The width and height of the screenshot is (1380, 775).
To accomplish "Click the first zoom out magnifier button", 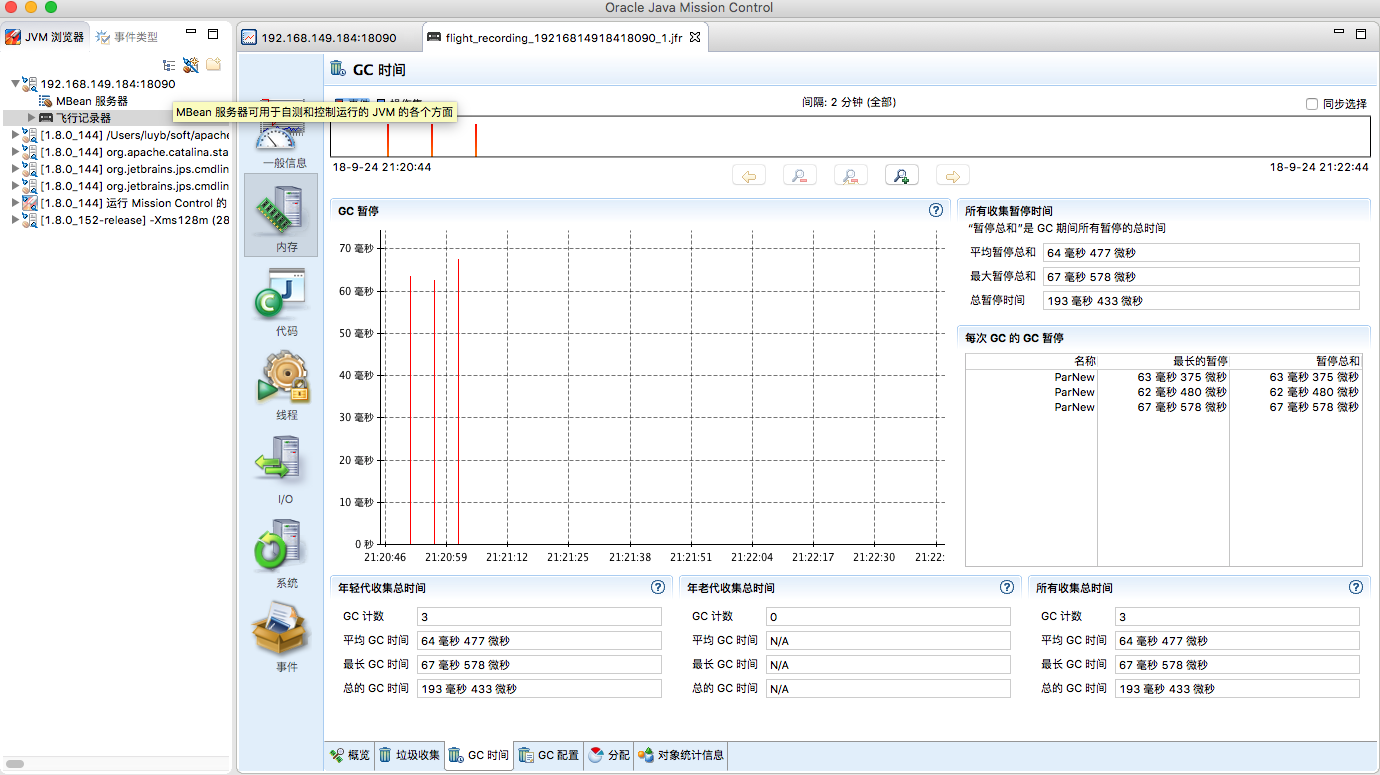I will pyautogui.click(x=800, y=176).
